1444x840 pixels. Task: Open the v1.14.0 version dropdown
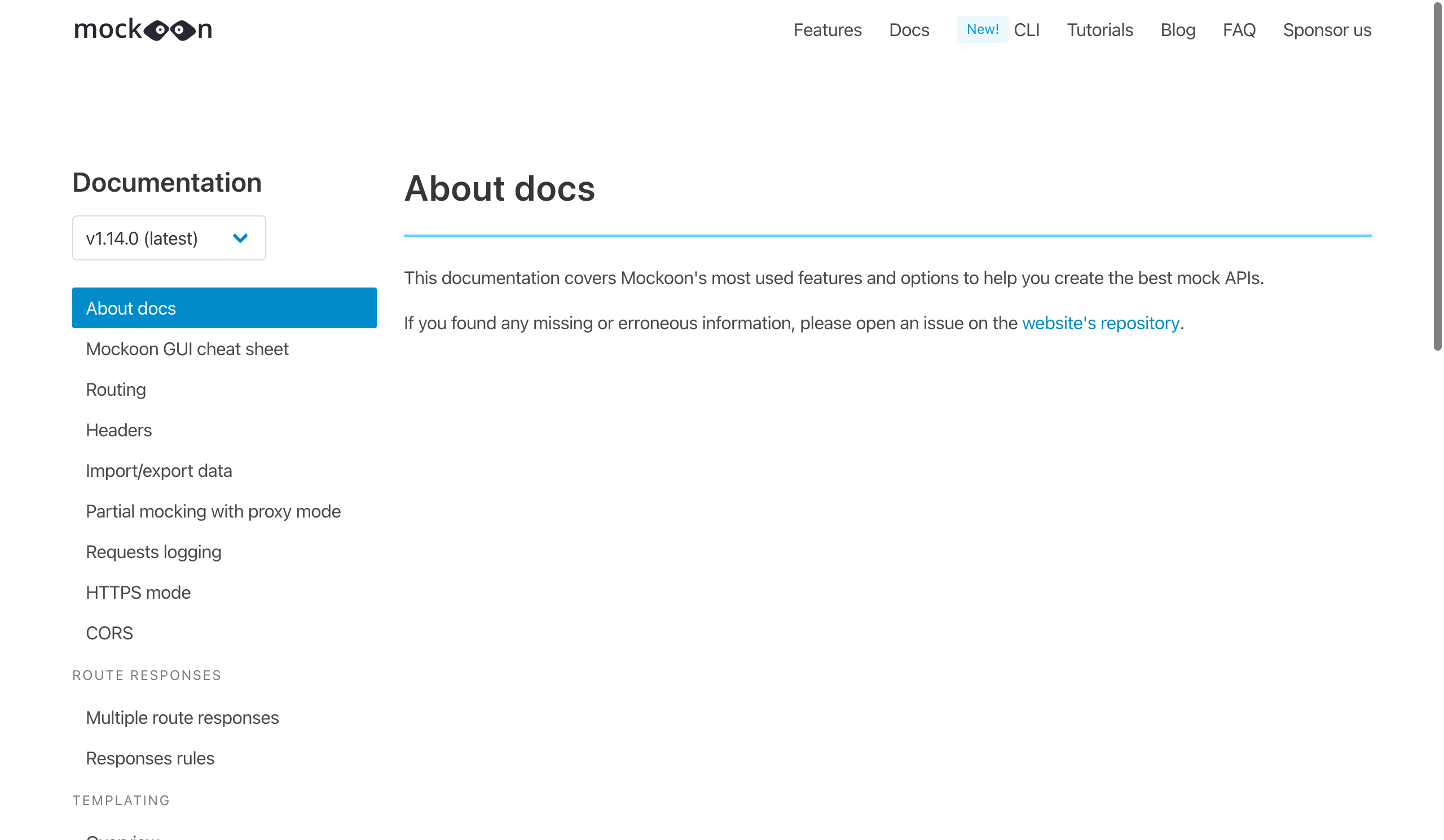click(169, 238)
